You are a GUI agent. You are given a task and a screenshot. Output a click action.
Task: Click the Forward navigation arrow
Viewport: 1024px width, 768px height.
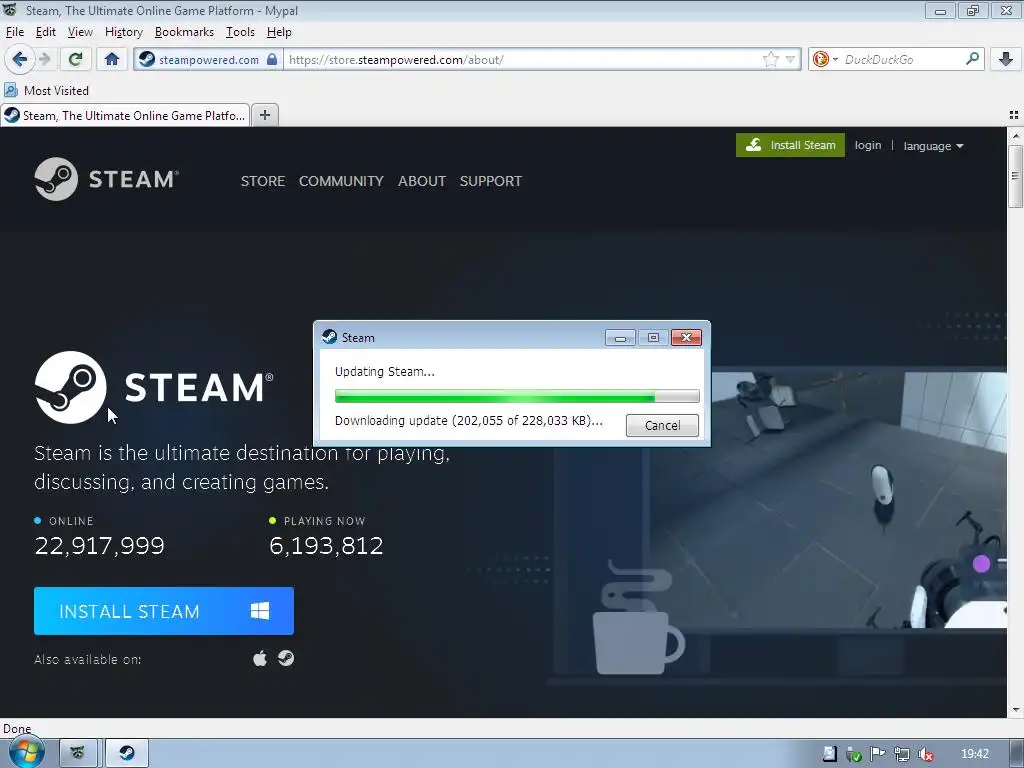(44, 59)
